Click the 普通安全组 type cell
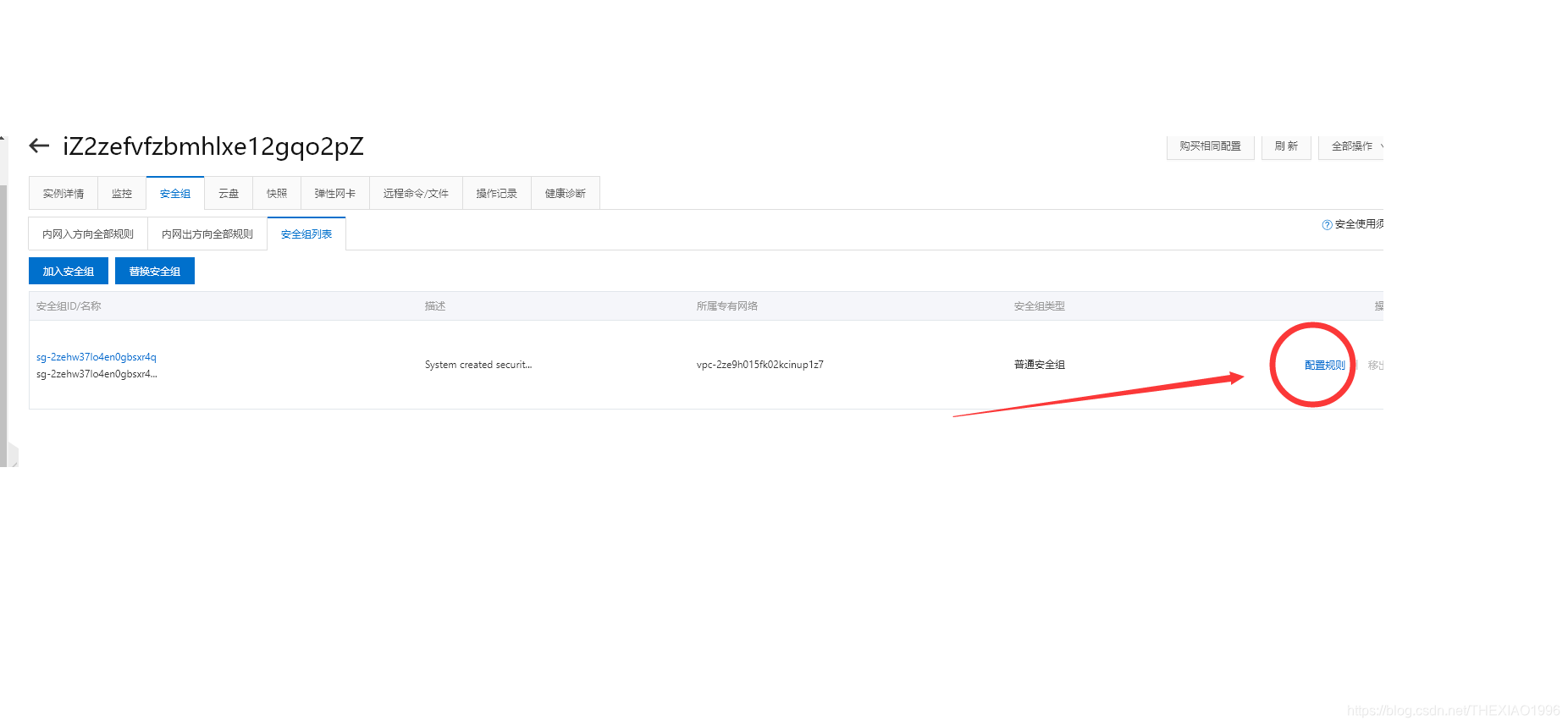 click(1040, 365)
